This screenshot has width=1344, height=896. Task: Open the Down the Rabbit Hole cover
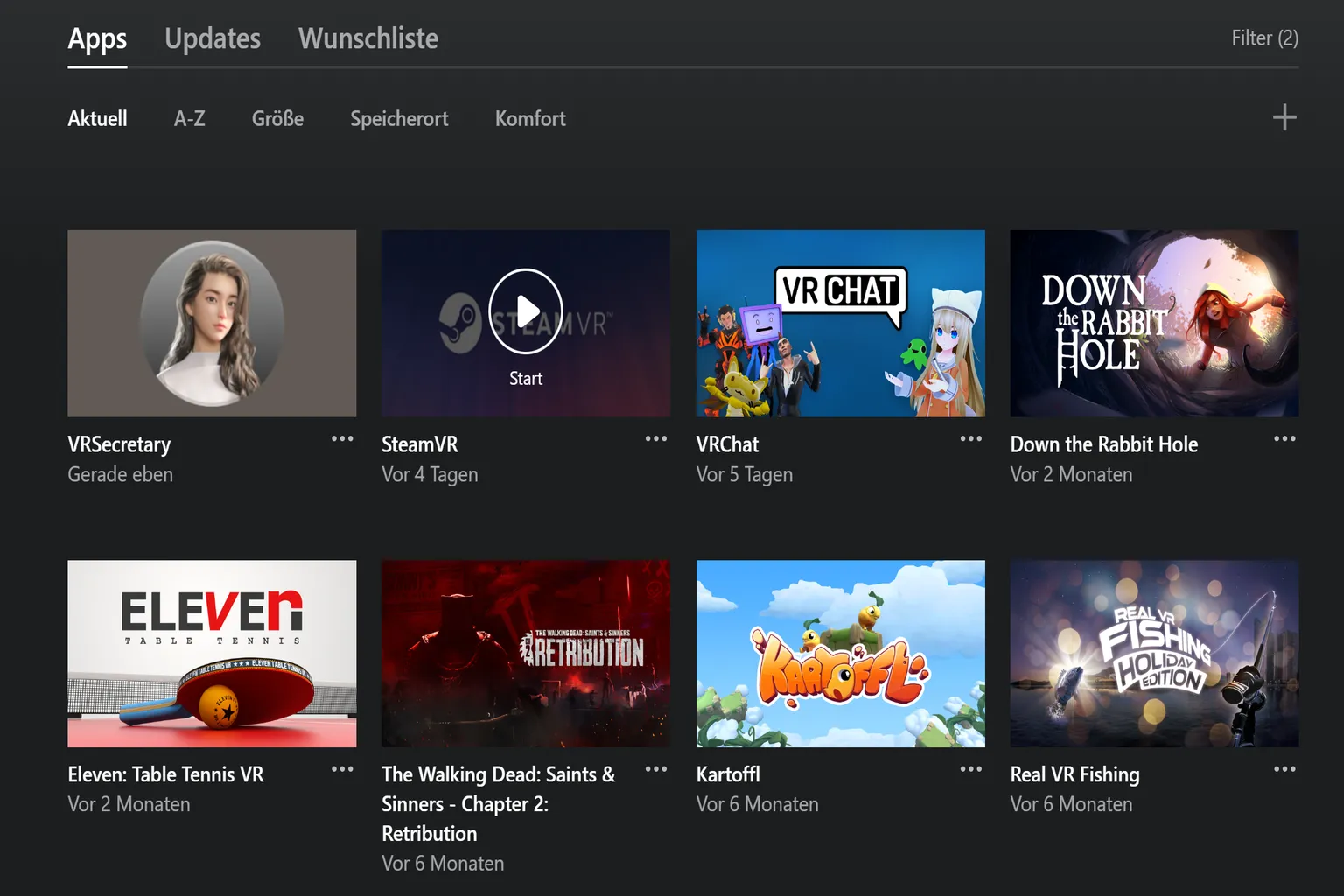[1154, 324]
